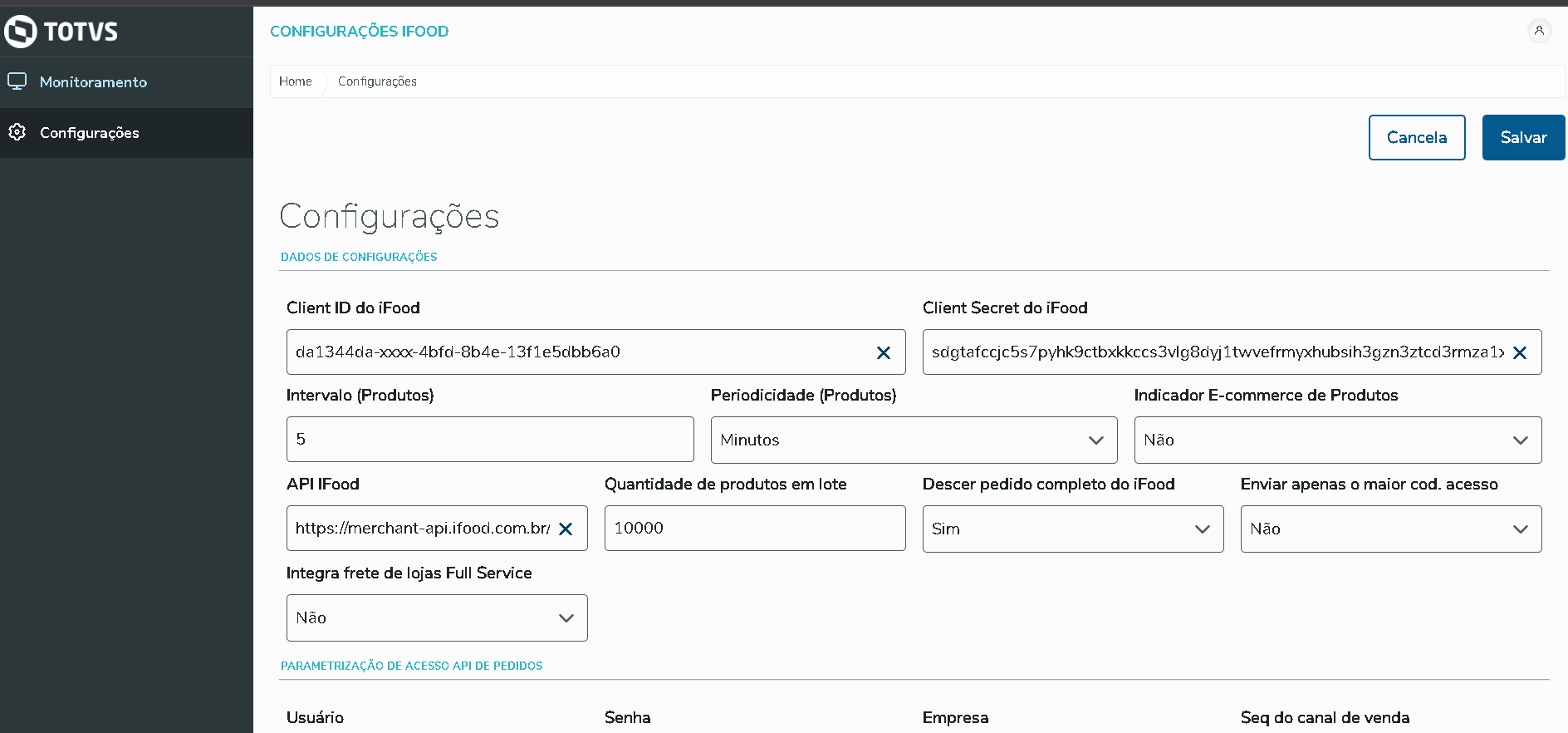
Task: Expand Indicador E-commerce de Produtos dropdown
Action: click(1337, 440)
